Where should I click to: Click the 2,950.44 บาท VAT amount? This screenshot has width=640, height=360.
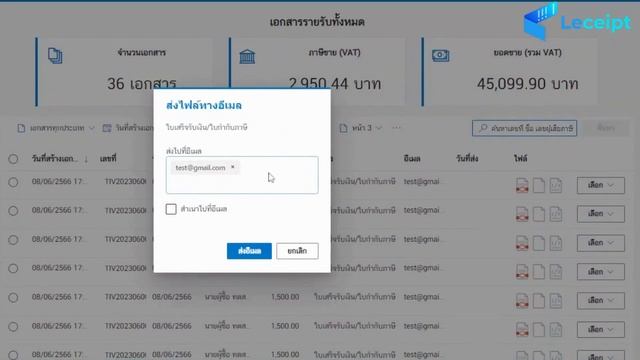click(x=335, y=84)
